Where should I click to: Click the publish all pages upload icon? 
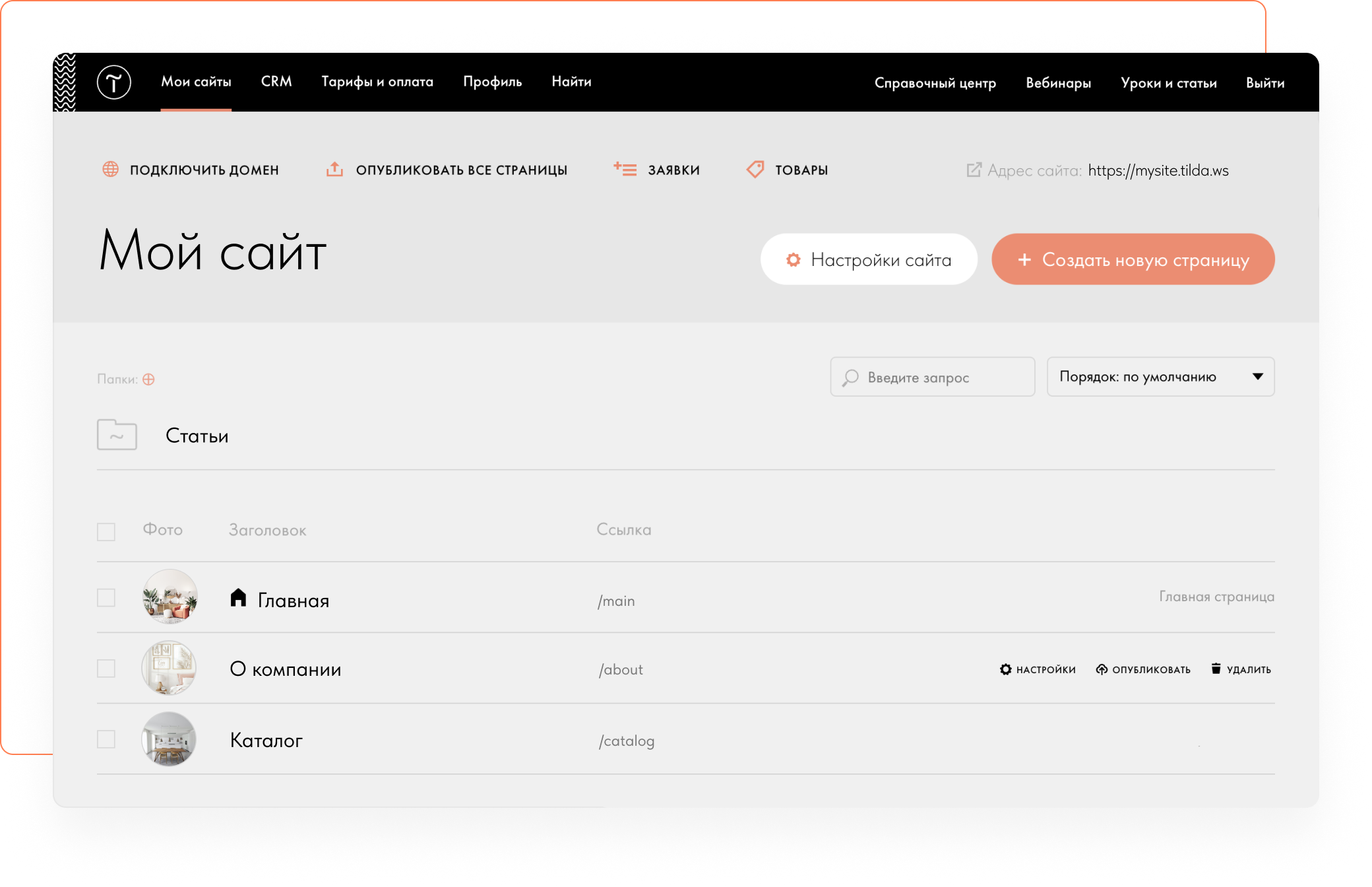[334, 169]
